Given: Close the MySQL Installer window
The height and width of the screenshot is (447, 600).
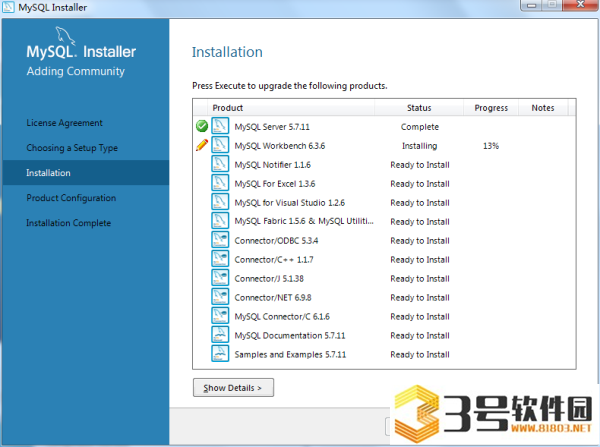Looking at the screenshot, I should click(x=581, y=5).
